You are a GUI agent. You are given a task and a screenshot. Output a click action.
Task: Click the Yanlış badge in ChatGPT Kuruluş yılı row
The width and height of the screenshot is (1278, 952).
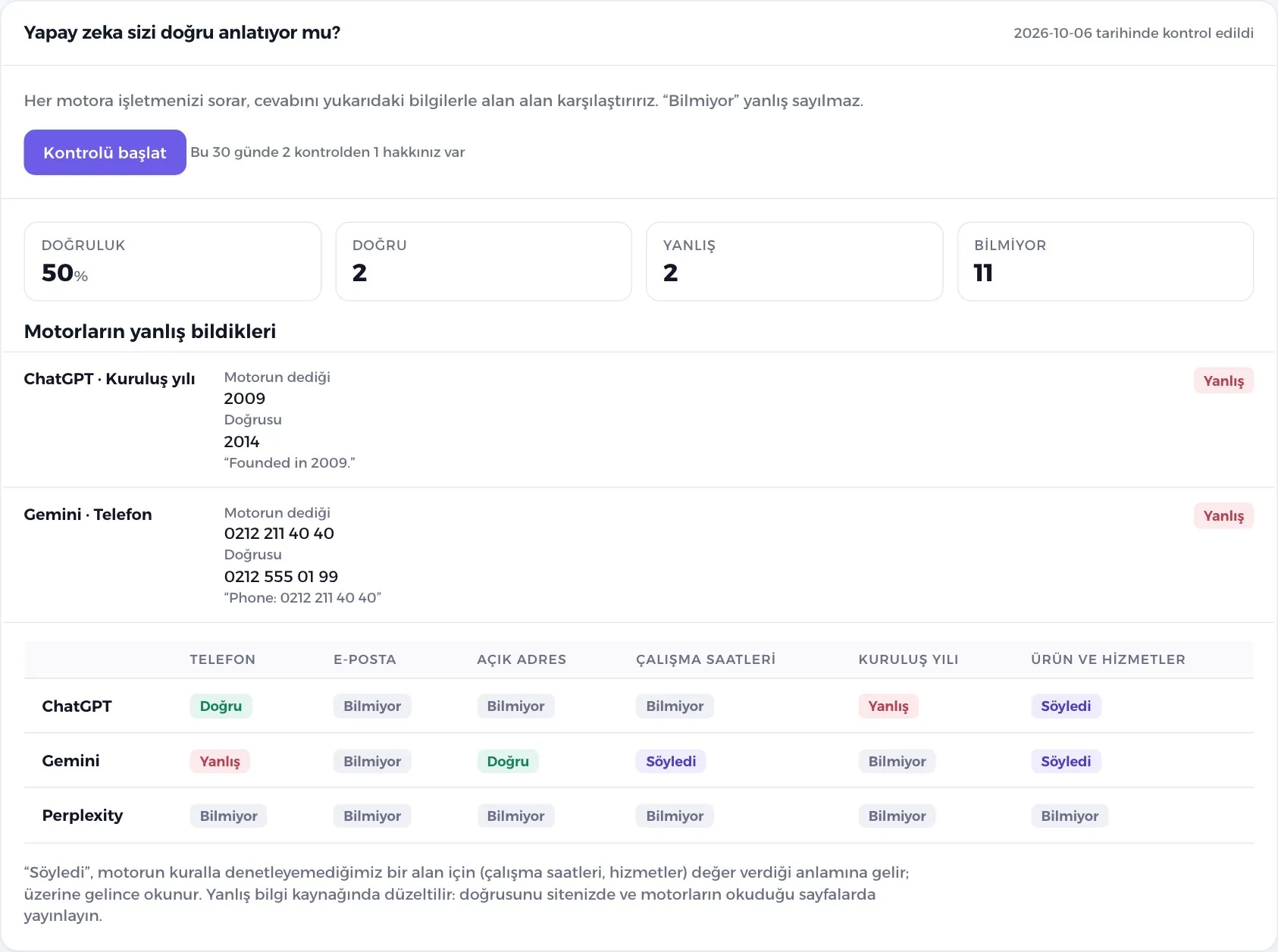(x=1223, y=380)
